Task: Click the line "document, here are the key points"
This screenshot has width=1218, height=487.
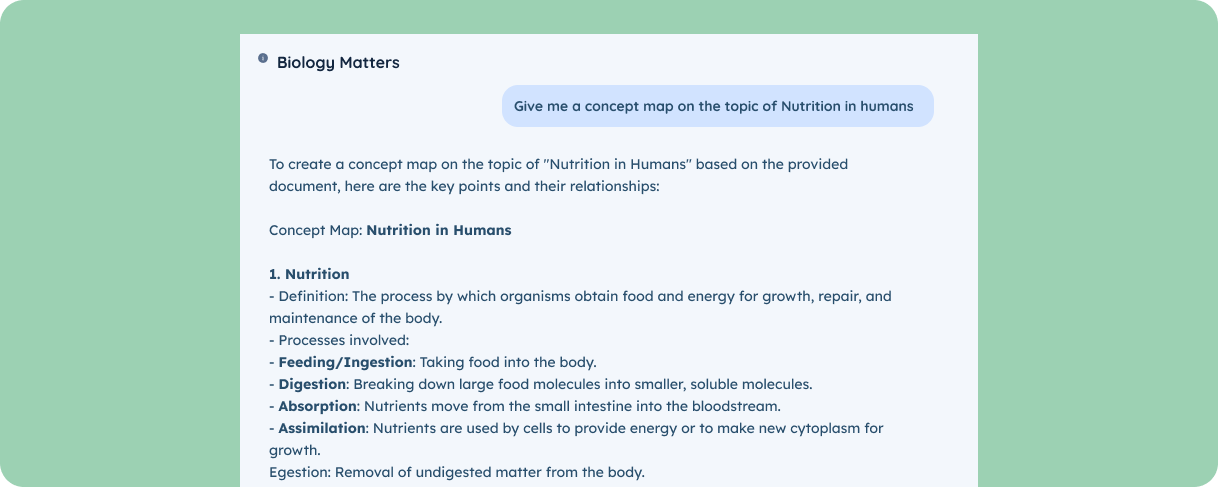Action: (464, 186)
